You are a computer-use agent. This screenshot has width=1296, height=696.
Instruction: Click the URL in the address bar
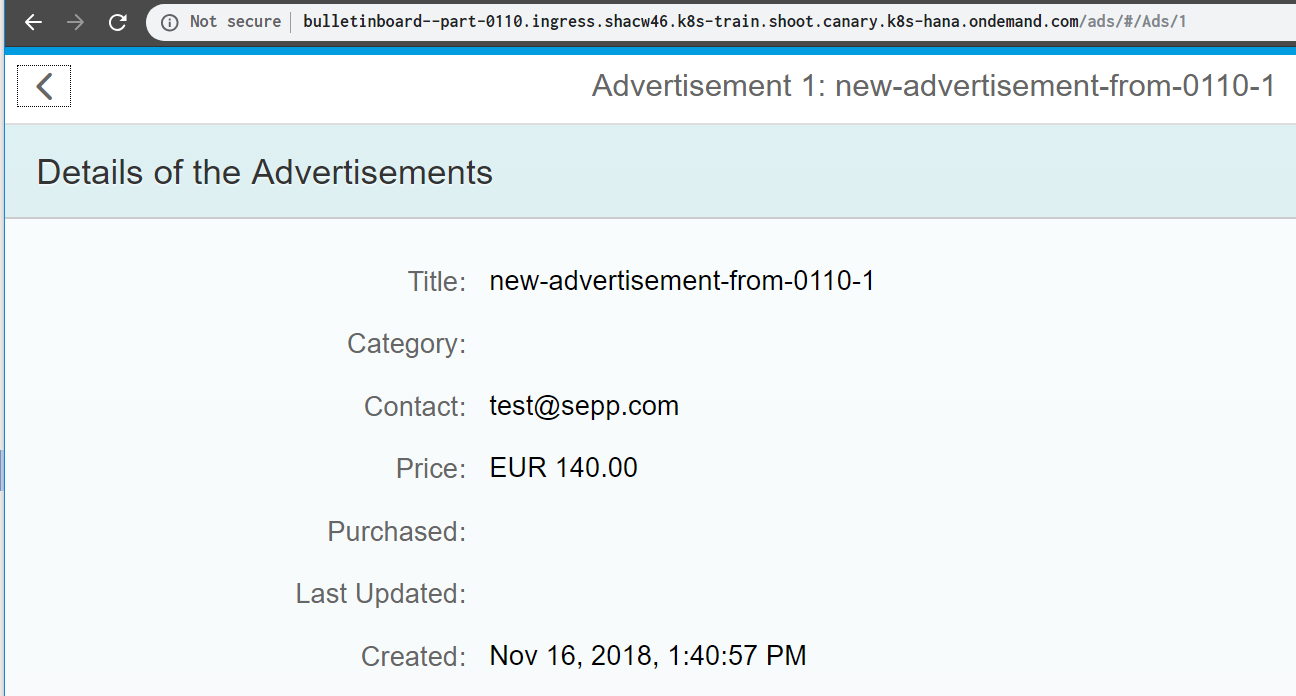click(744, 22)
